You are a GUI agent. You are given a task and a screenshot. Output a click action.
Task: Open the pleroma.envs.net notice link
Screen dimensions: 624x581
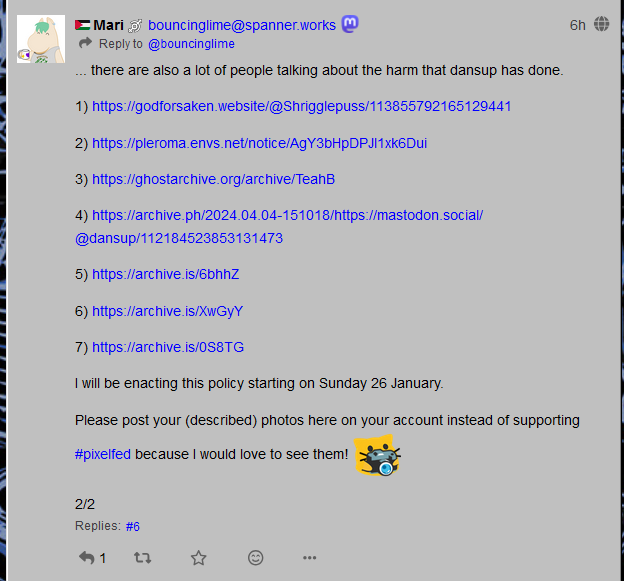[x=259, y=143]
